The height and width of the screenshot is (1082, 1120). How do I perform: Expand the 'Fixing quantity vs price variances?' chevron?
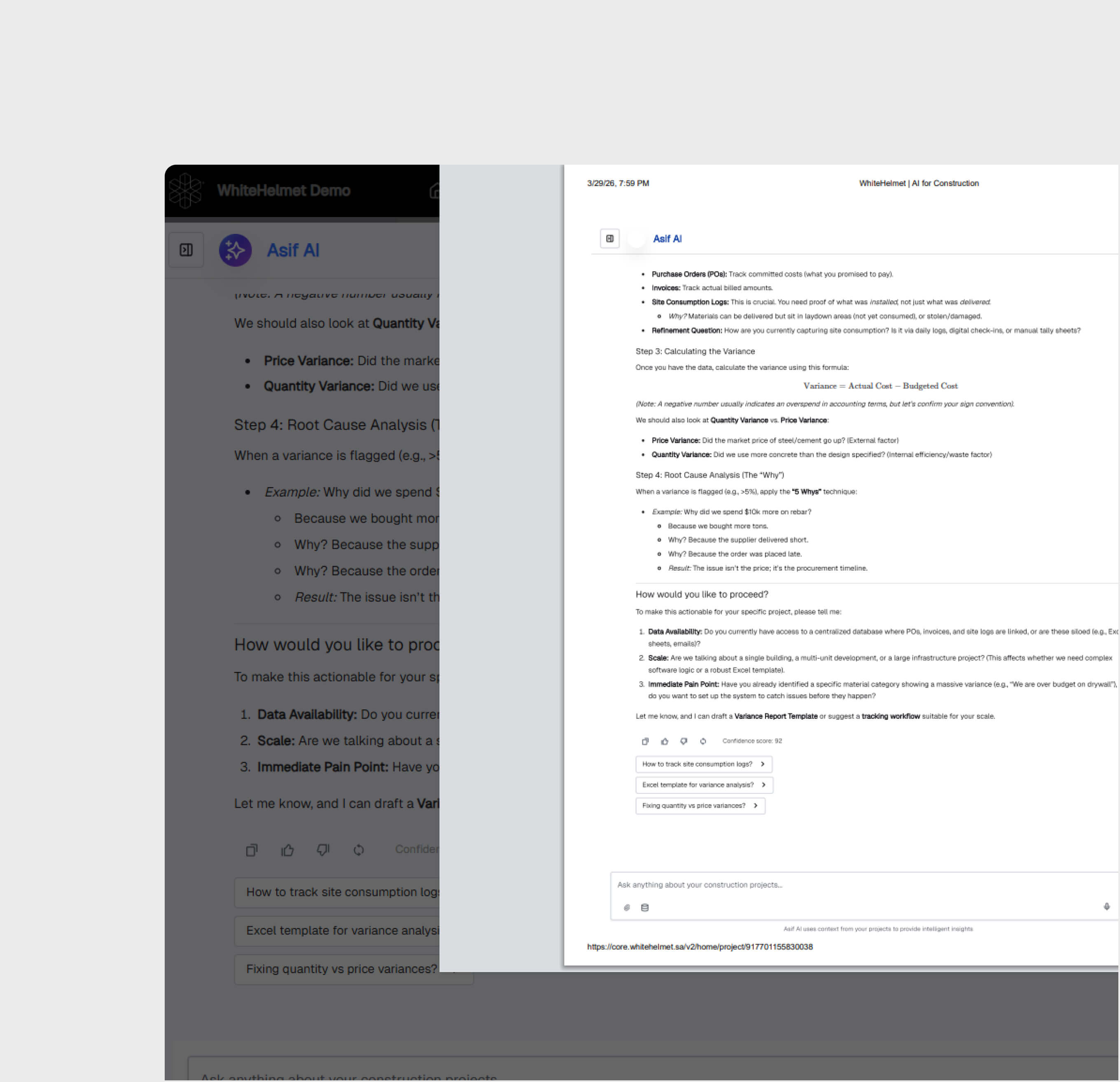pyautogui.click(x=756, y=805)
